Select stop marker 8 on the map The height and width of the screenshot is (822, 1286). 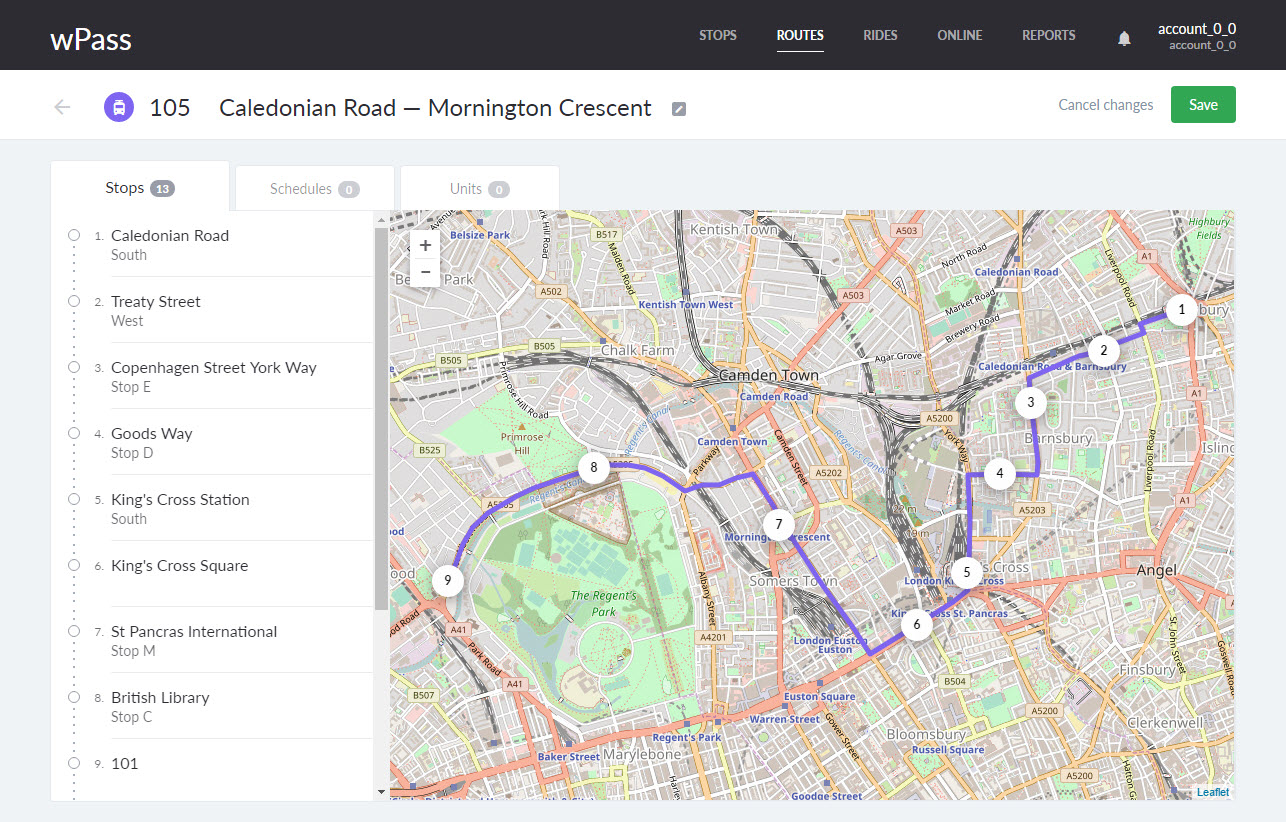[594, 467]
